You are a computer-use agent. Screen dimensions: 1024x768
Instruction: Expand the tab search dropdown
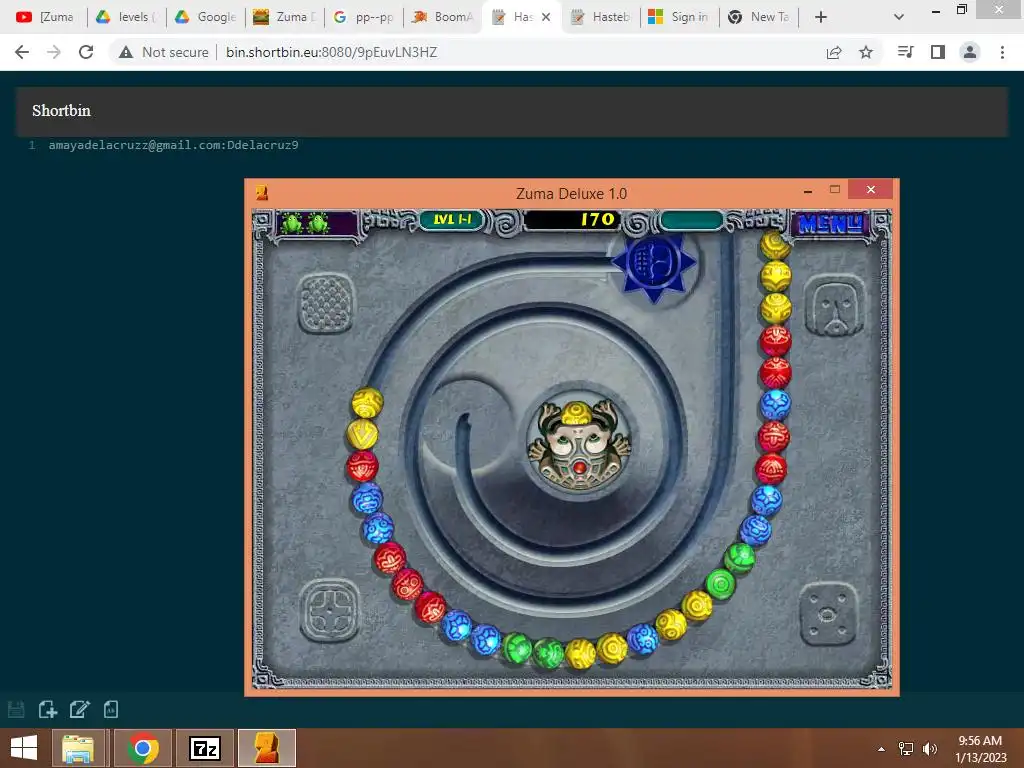899,17
